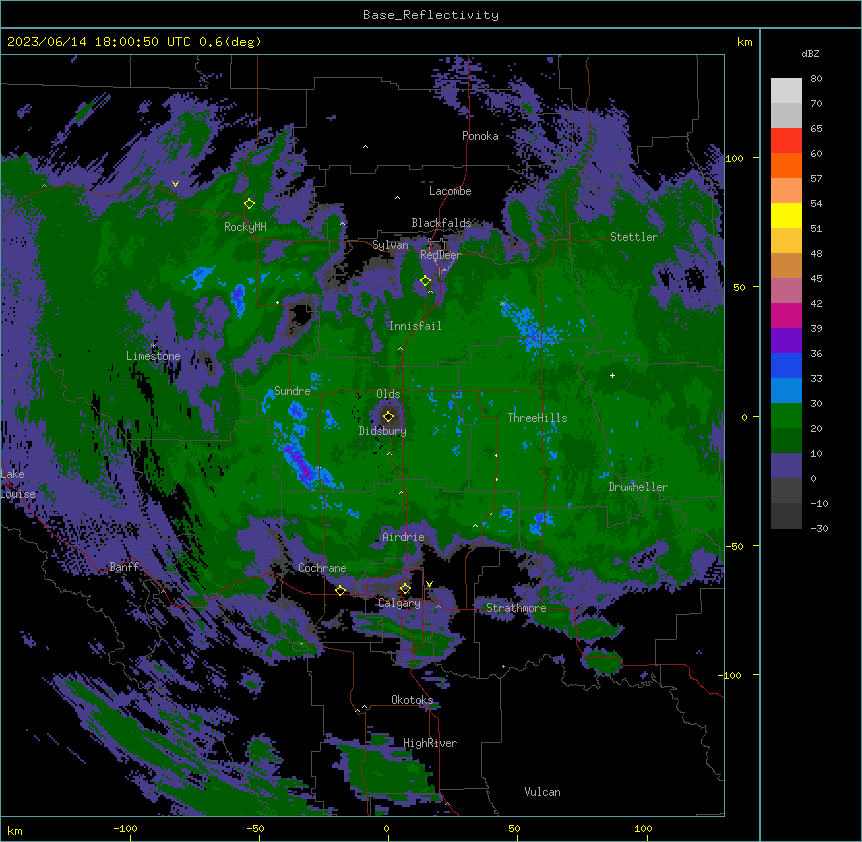The image size is (862, 842).
Task: Select the magenta 39-42 dBZ legend swatch
Action: point(786,315)
